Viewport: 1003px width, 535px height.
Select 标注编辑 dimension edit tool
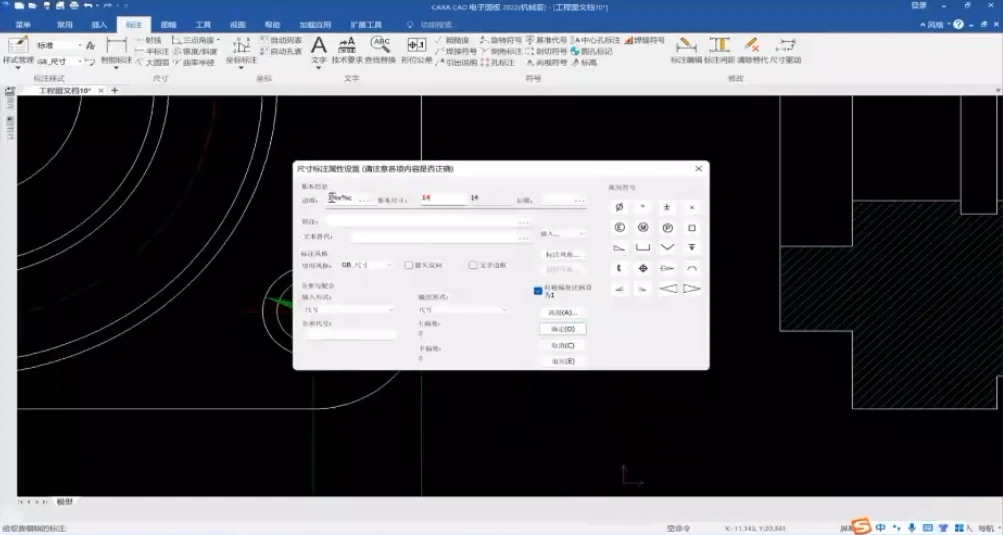[686, 51]
